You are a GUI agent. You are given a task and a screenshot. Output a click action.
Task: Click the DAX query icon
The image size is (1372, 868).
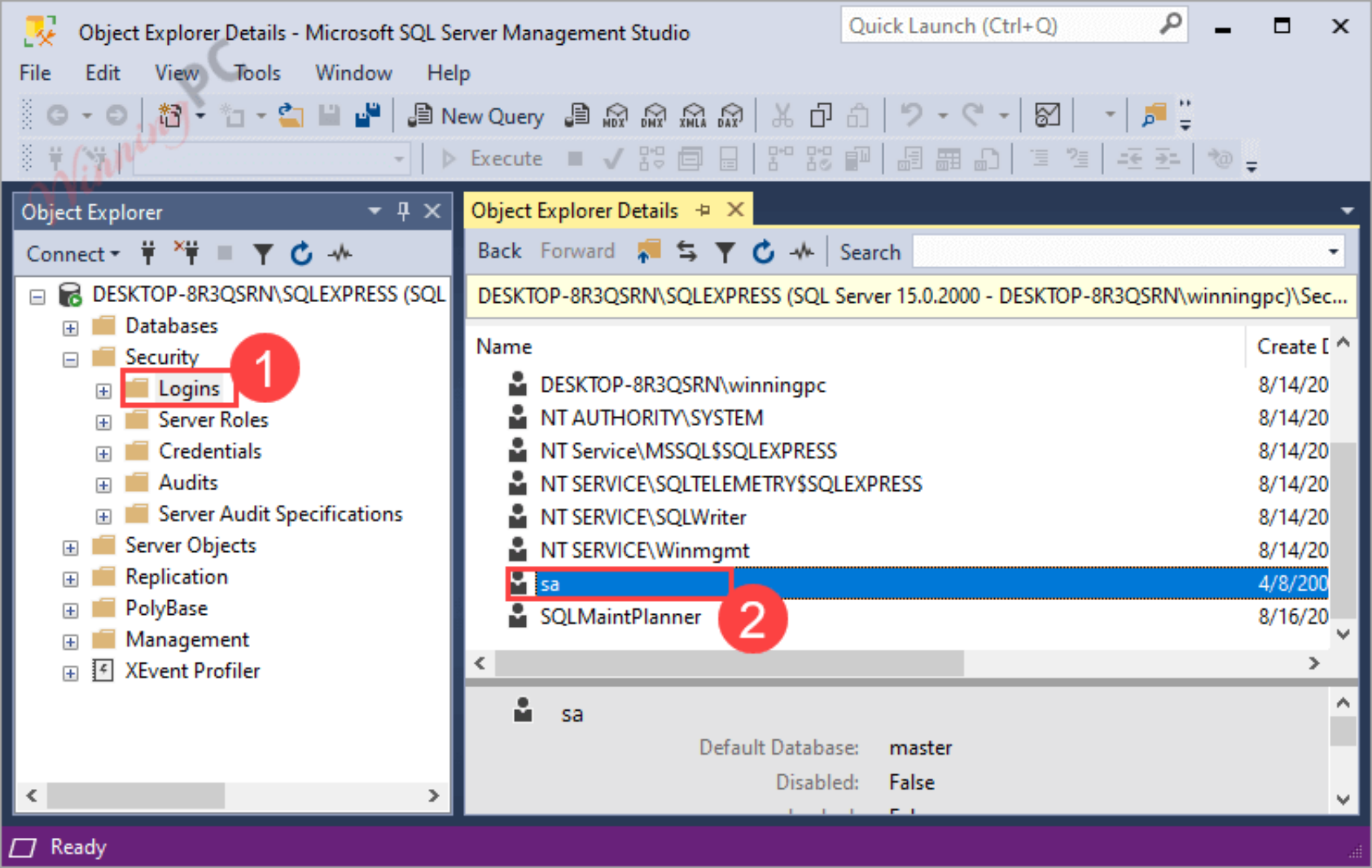731,116
